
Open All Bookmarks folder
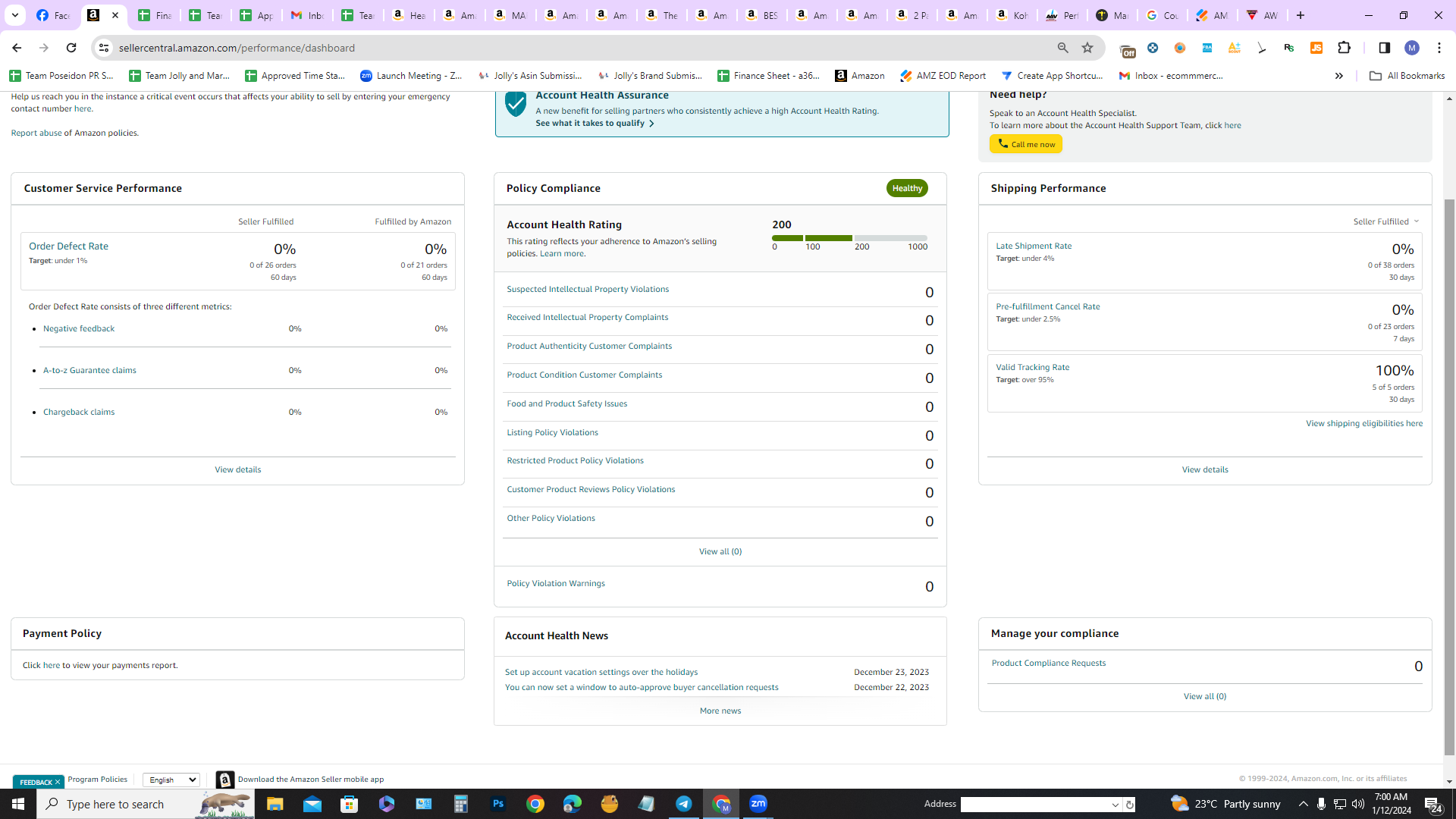click(1407, 76)
